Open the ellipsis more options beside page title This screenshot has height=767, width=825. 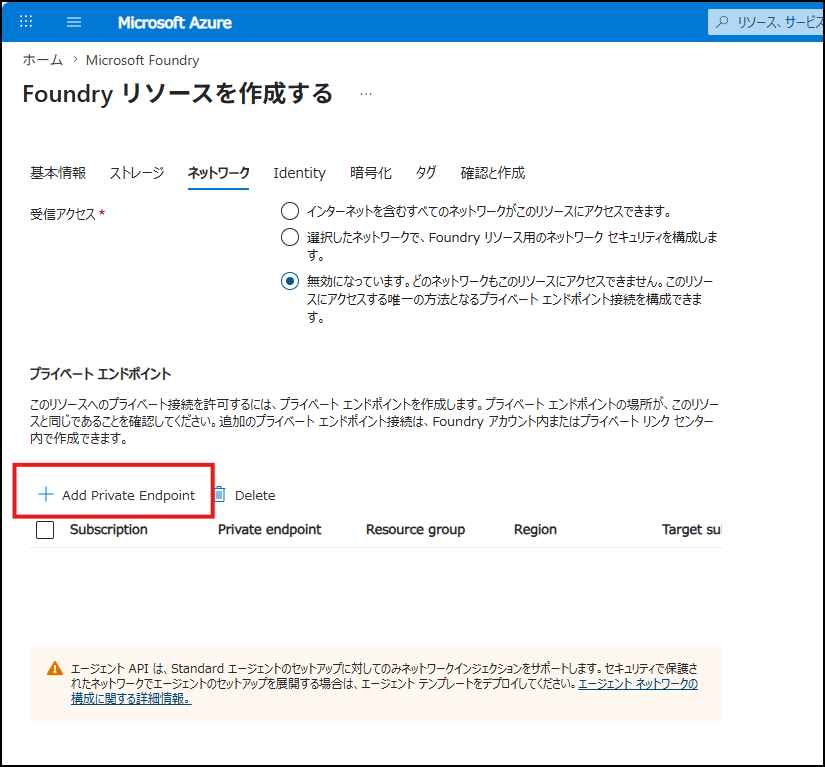[366, 94]
